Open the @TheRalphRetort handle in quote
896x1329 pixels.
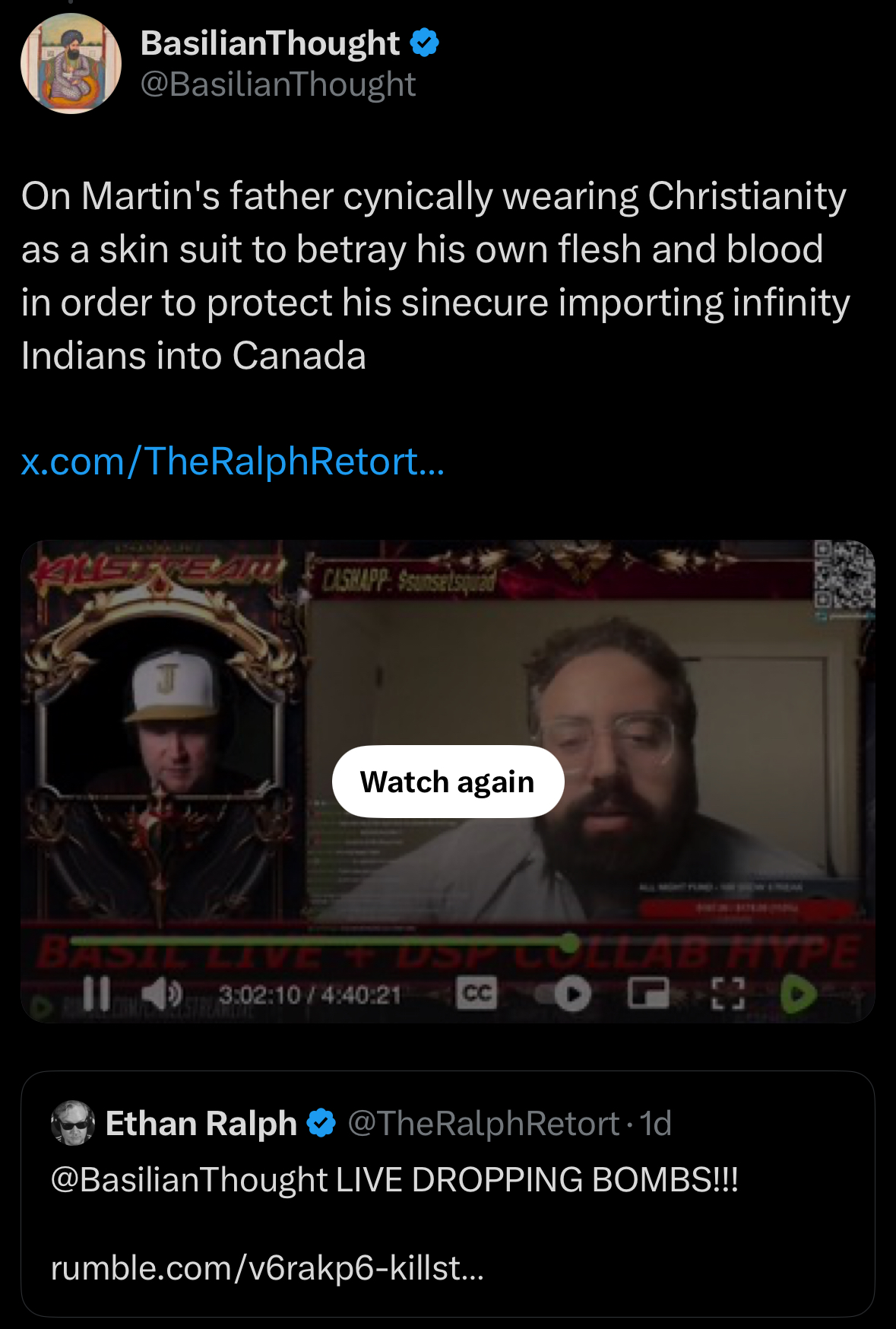(x=484, y=1123)
